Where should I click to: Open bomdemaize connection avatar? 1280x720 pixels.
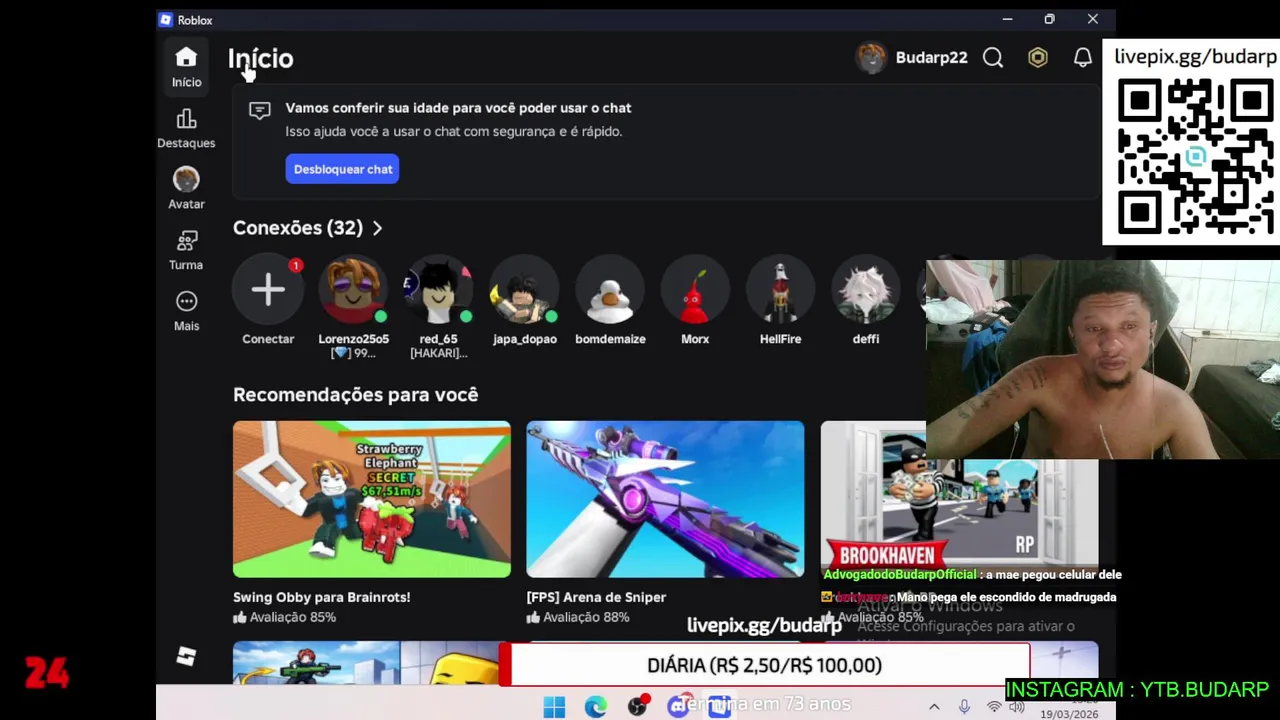pos(610,290)
